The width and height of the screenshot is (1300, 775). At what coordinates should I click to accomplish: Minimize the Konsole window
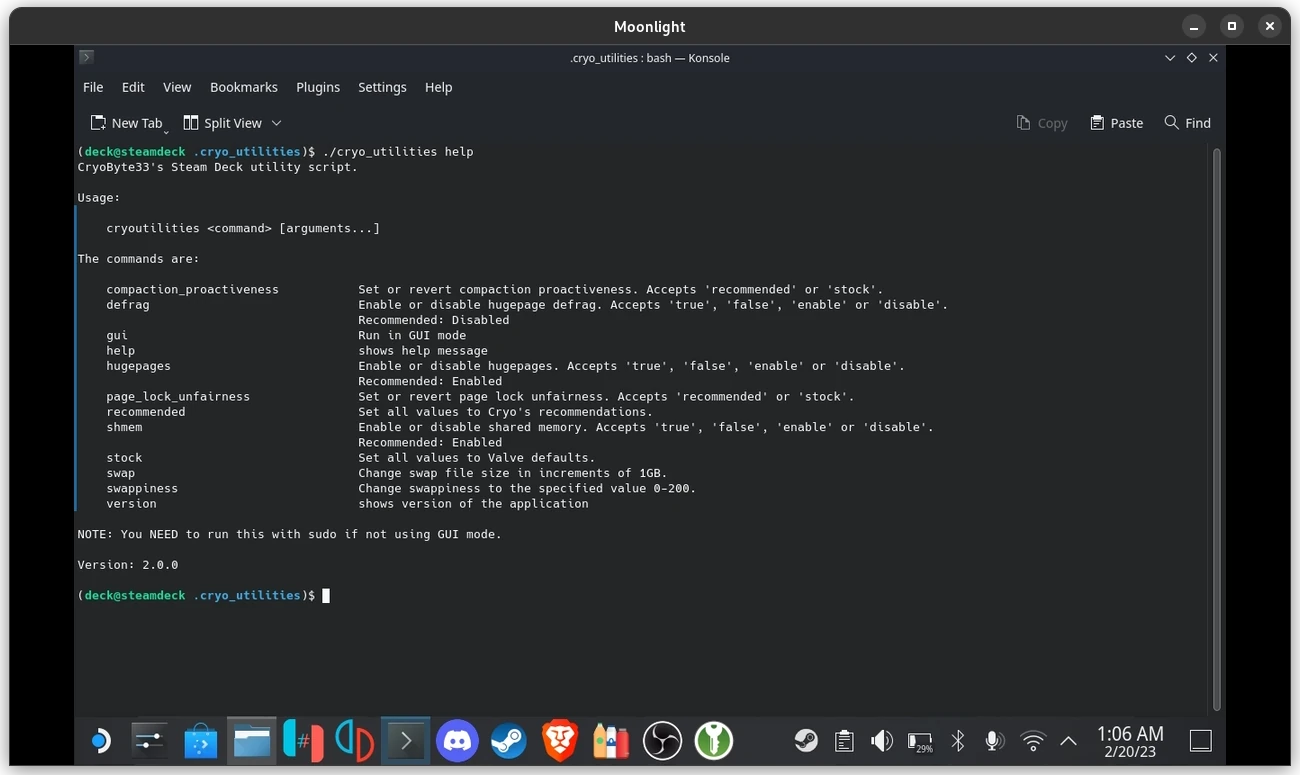coord(1169,58)
